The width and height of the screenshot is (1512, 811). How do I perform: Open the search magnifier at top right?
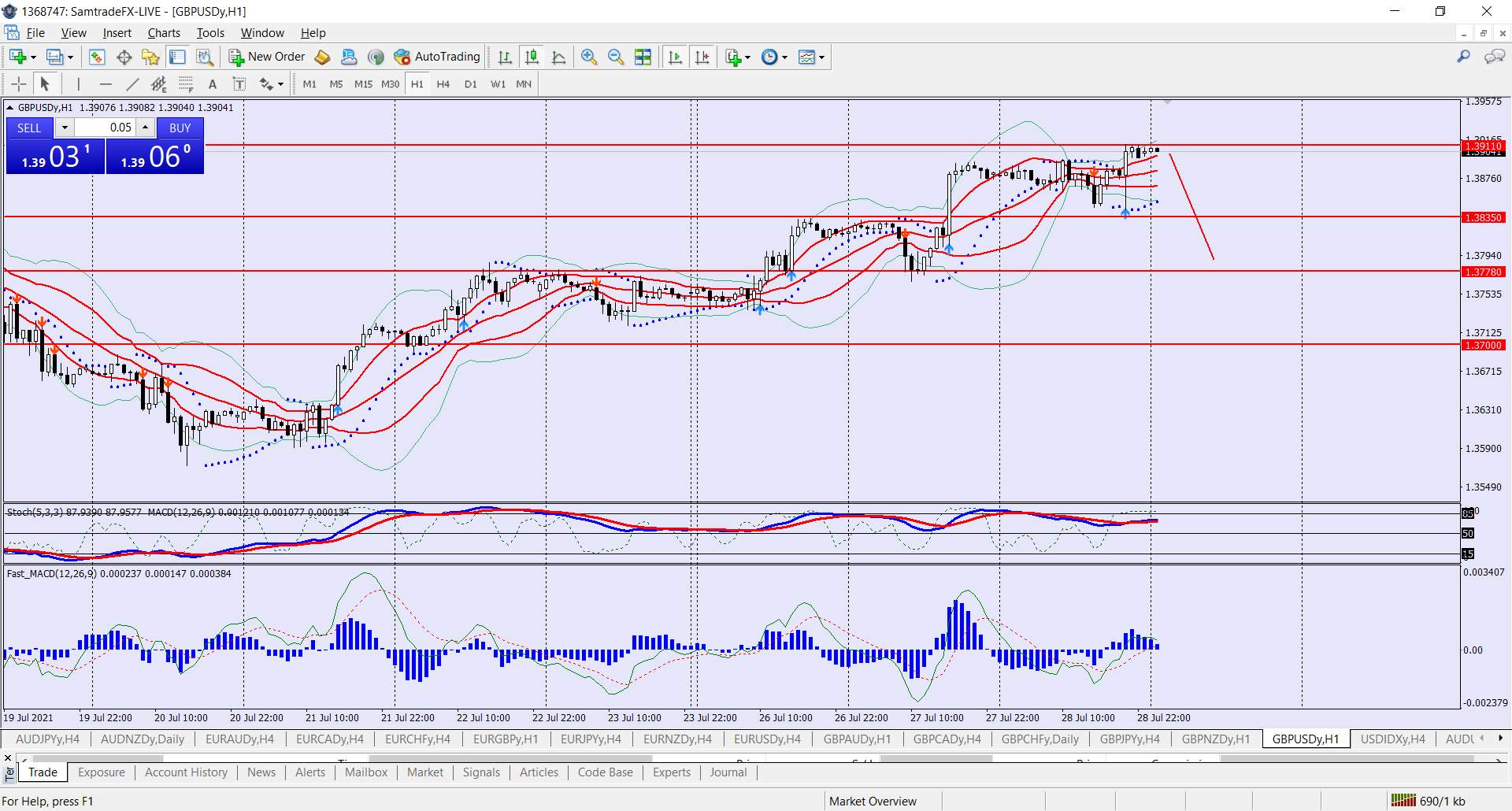tap(1463, 57)
